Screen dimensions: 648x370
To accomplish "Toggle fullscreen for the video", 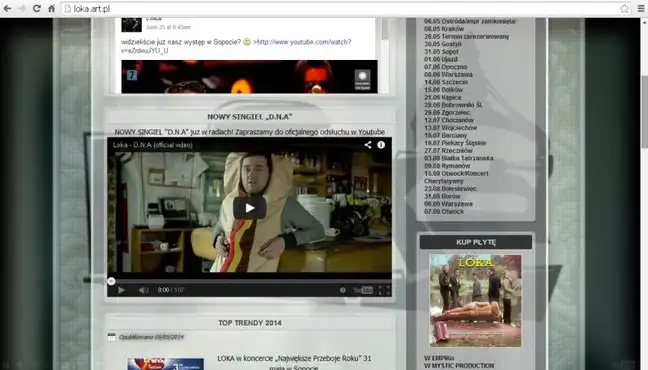I will [384, 290].
